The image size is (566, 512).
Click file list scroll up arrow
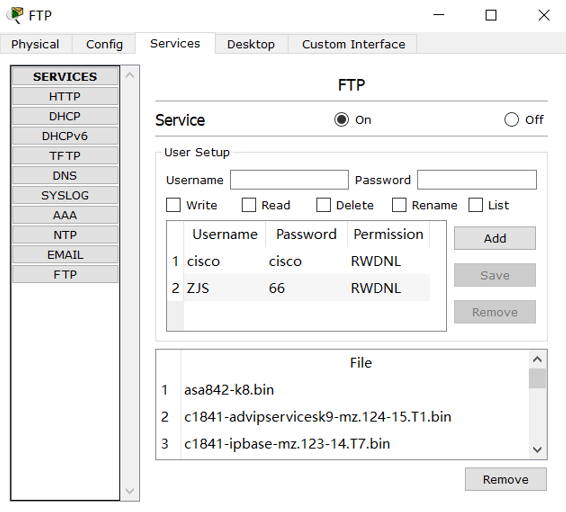537,359
